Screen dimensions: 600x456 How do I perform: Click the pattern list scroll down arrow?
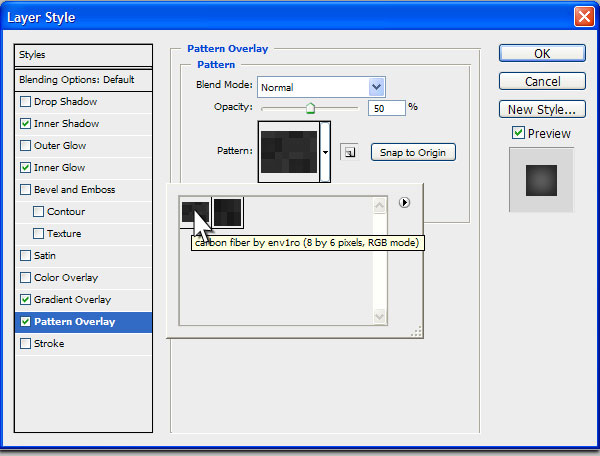click(x=379, y=316)
